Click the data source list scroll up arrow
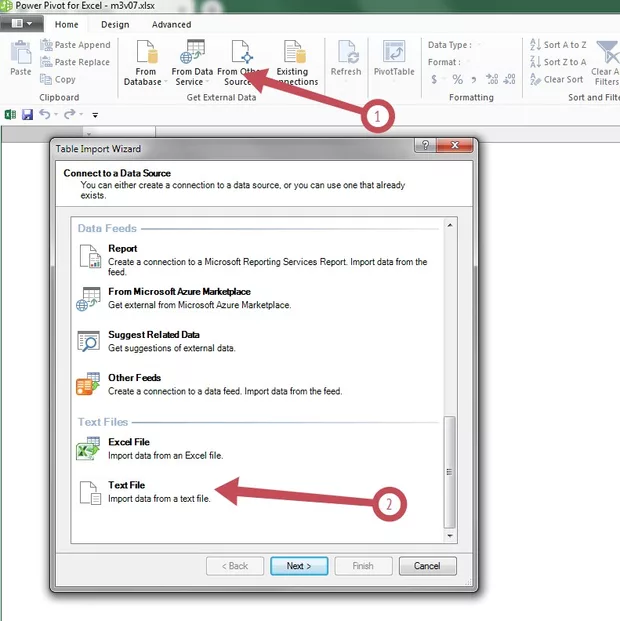 (x=450, y=225)
